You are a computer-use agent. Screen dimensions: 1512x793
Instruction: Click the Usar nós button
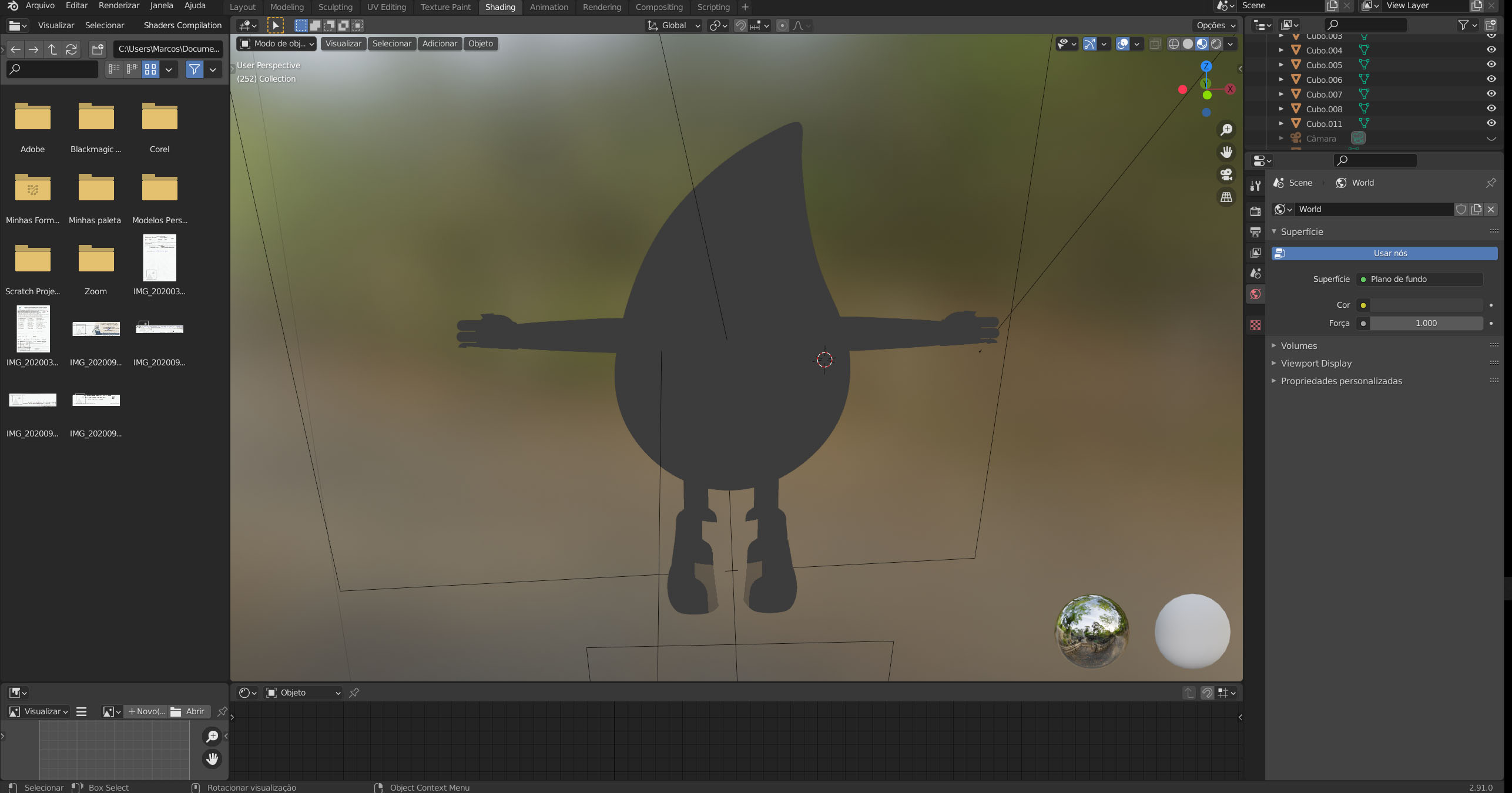point(1384,253)
